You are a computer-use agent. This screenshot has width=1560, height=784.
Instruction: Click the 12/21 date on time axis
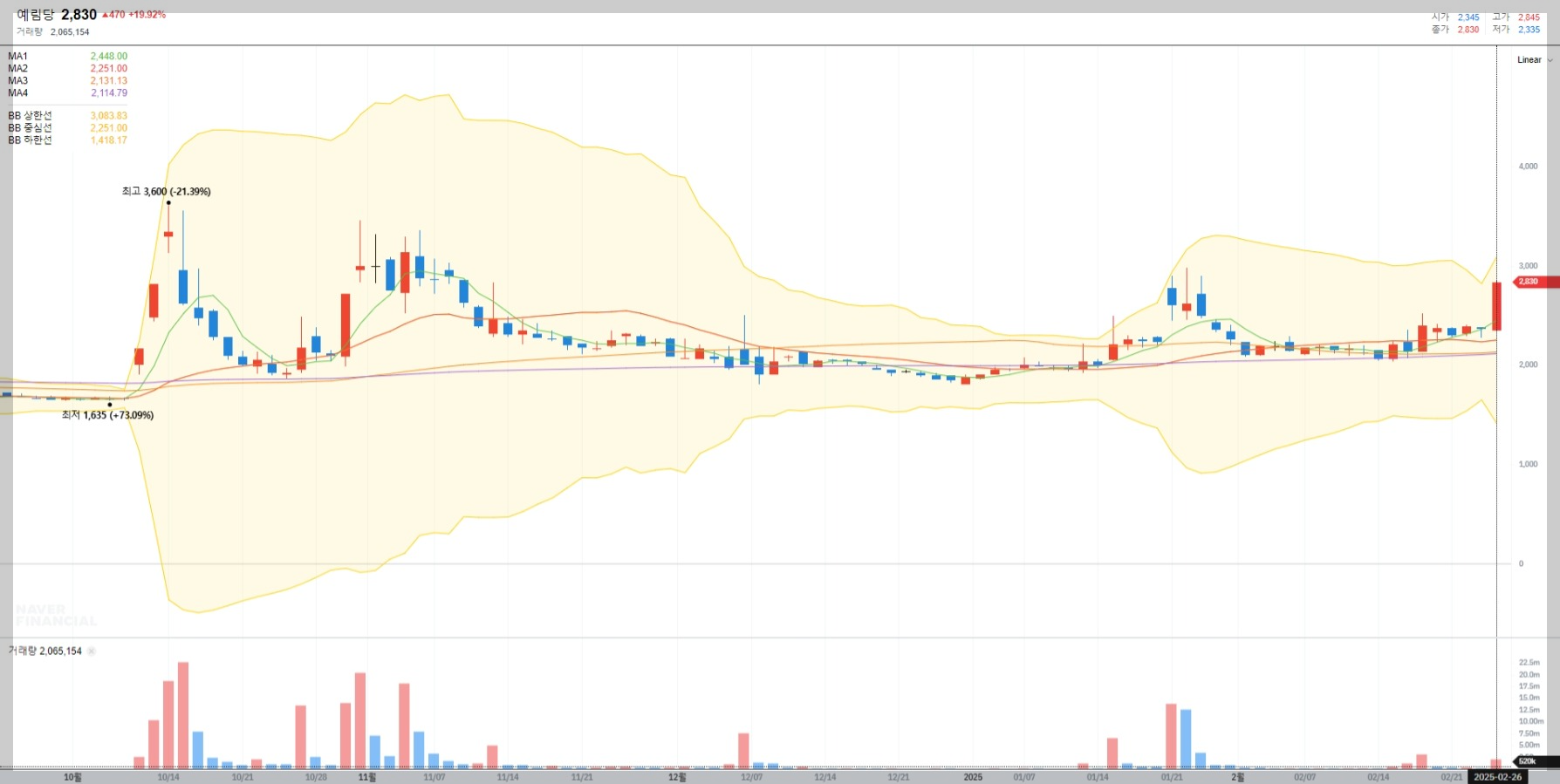point(898,777)
